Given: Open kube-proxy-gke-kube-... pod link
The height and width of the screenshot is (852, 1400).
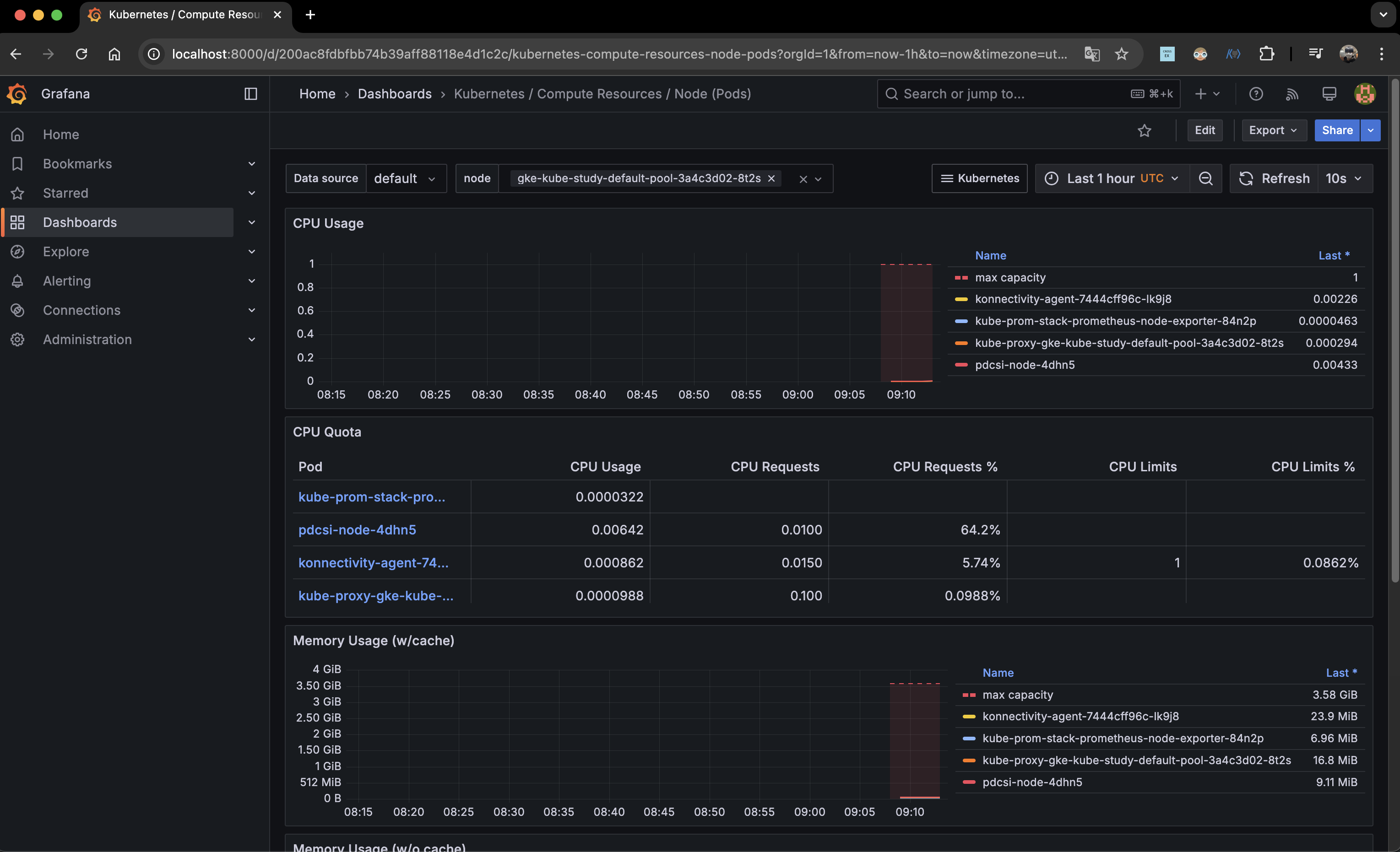Looking at the screenshot, I should point(375,596).
